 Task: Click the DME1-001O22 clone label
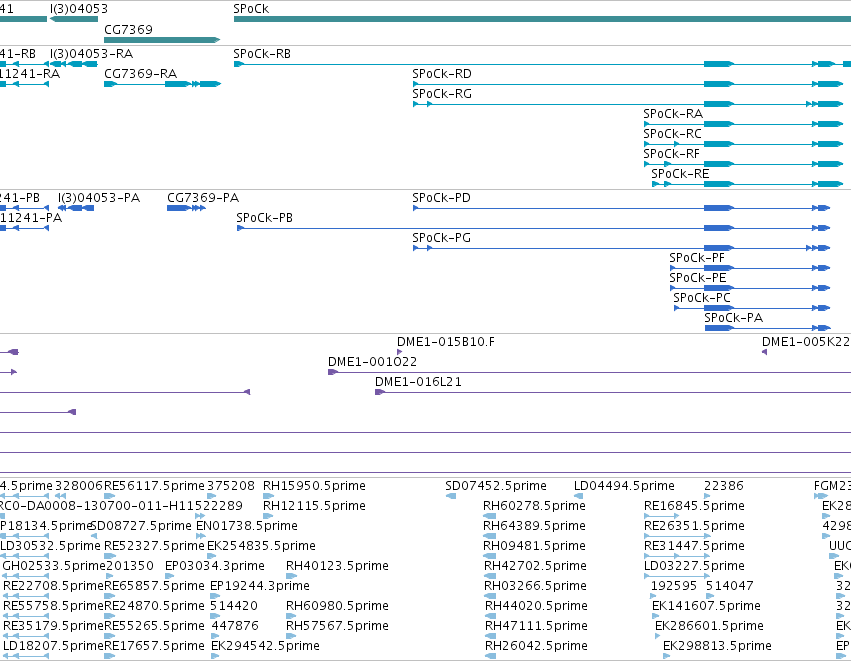coord(372,362)
